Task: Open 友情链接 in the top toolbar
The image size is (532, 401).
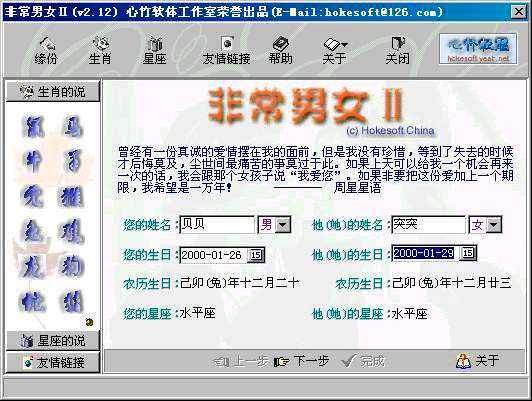Action: click(227, 50)
